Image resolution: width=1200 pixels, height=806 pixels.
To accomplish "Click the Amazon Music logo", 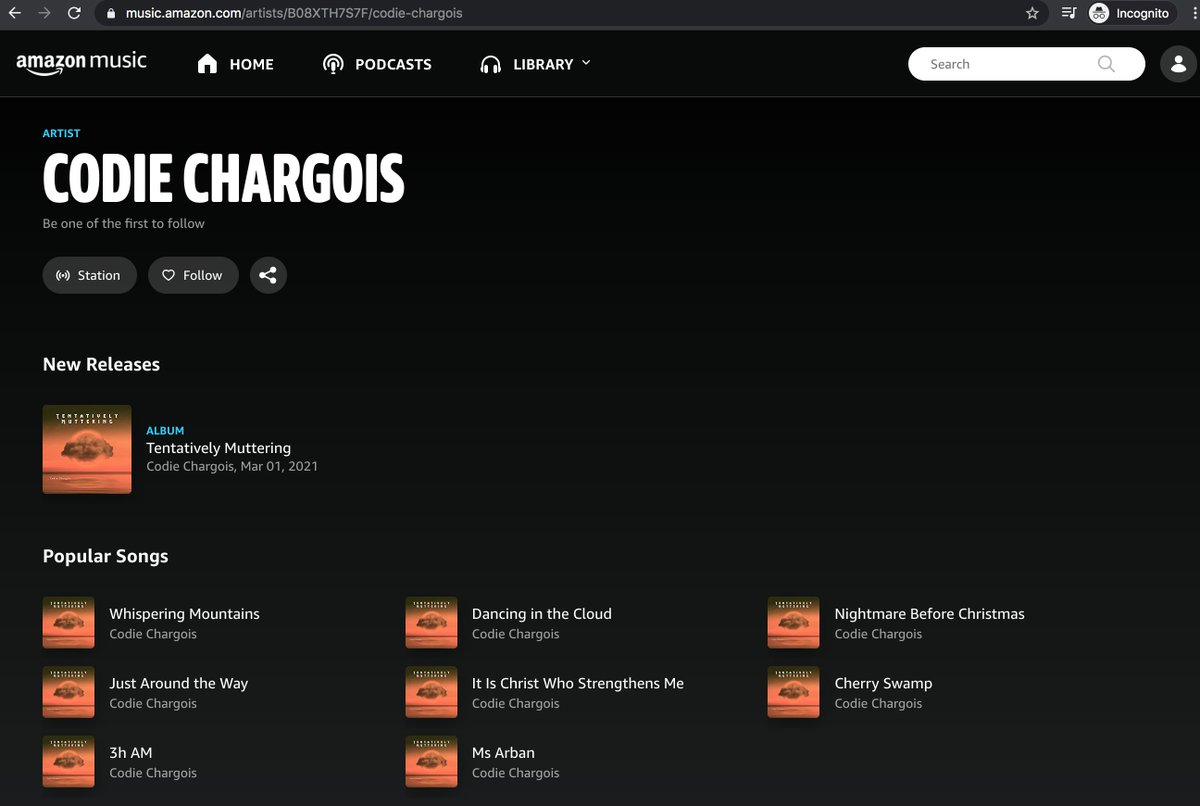I will [81, 63].
